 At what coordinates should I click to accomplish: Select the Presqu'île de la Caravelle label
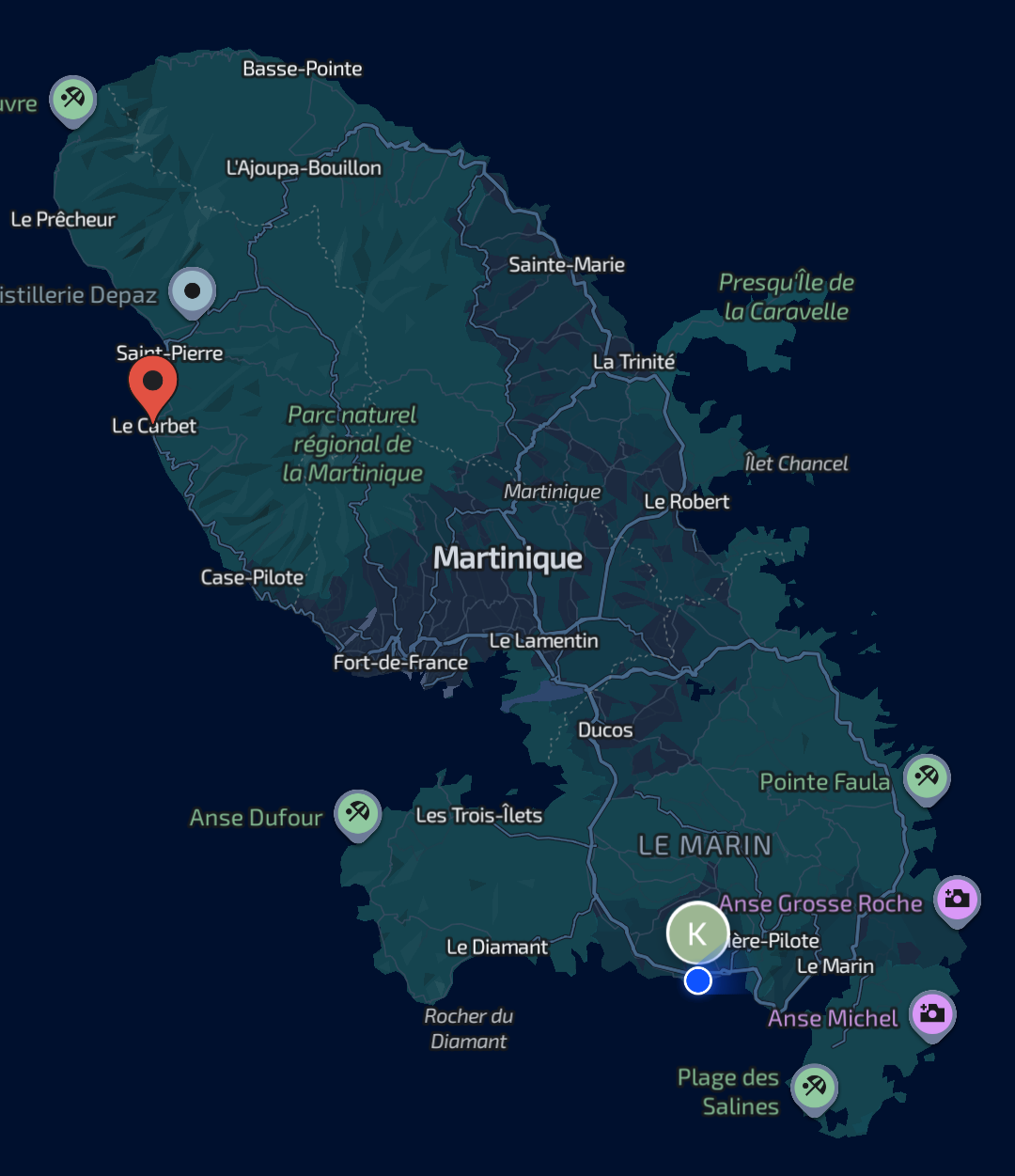pyautogui.click(x=786, y=297)
